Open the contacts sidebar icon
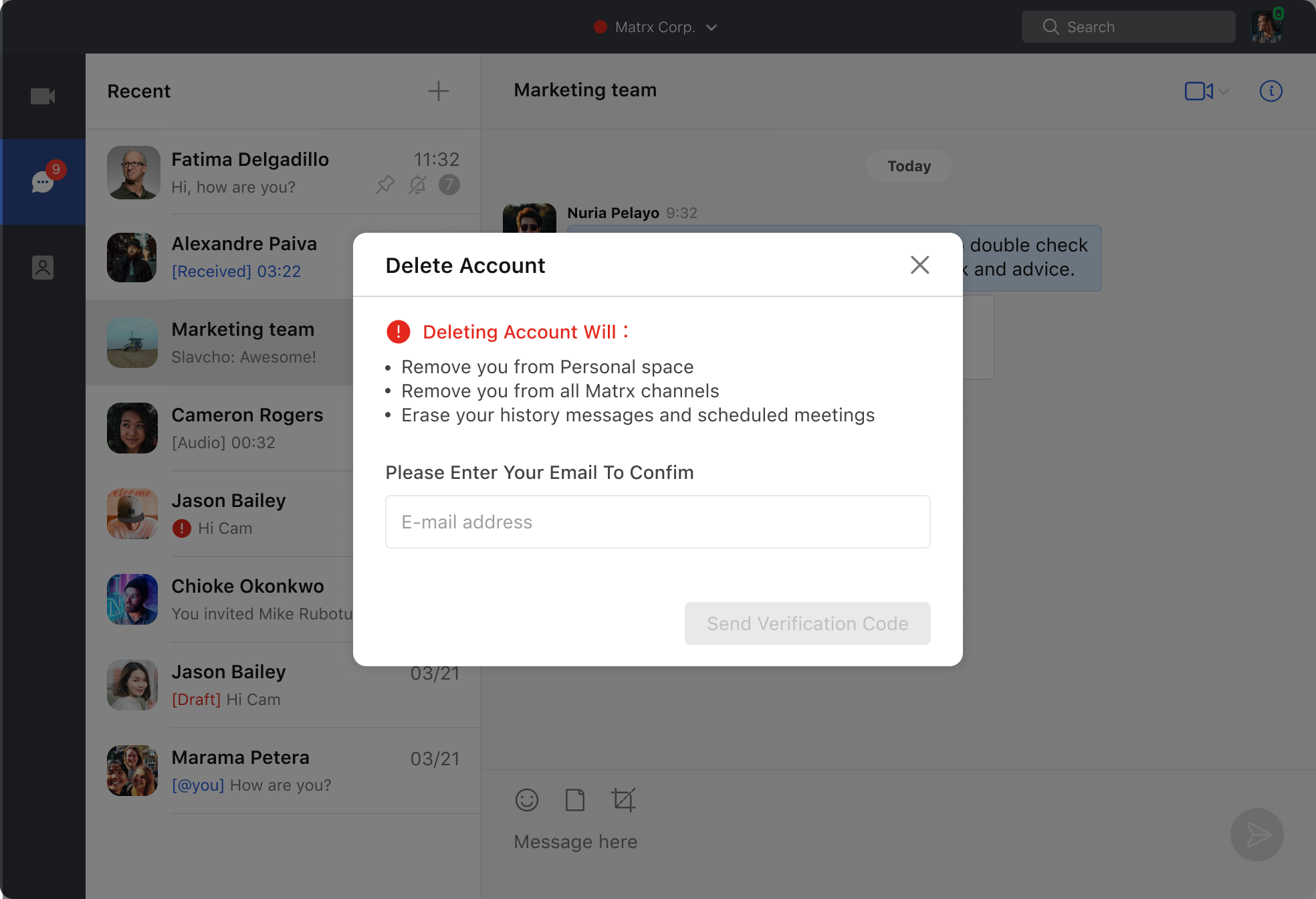This screenshot has width=1316, height=899. (43, 268)
